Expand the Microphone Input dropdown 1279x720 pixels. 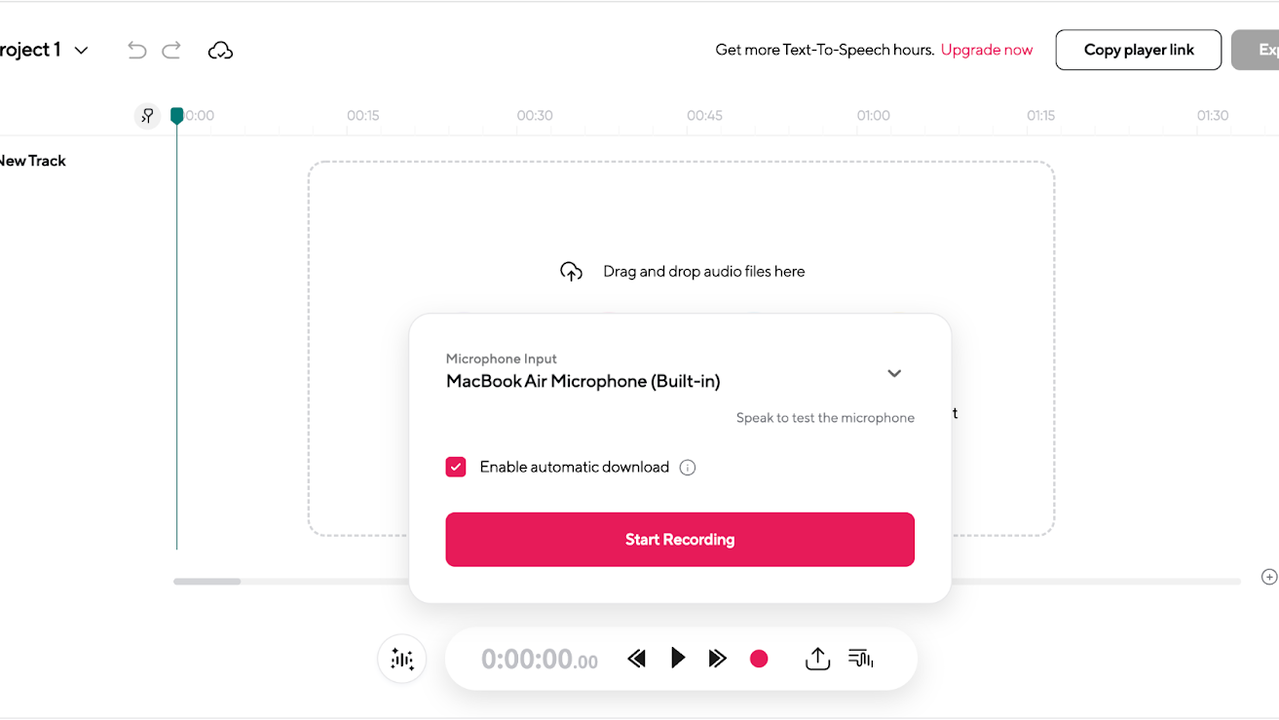click(894, 373)
